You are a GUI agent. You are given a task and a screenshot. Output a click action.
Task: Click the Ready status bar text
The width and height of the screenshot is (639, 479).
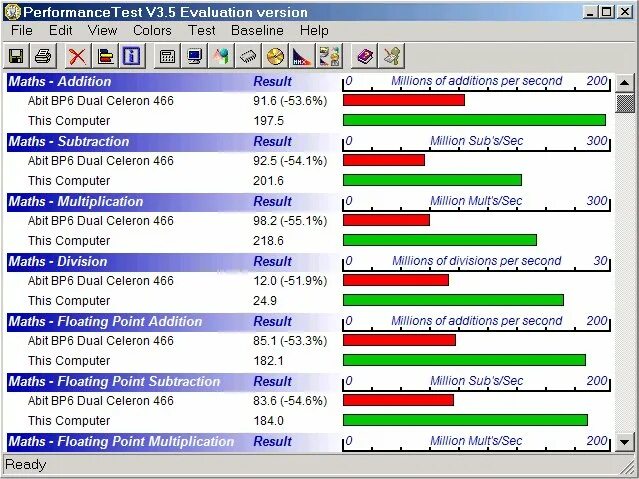[26, 464]
